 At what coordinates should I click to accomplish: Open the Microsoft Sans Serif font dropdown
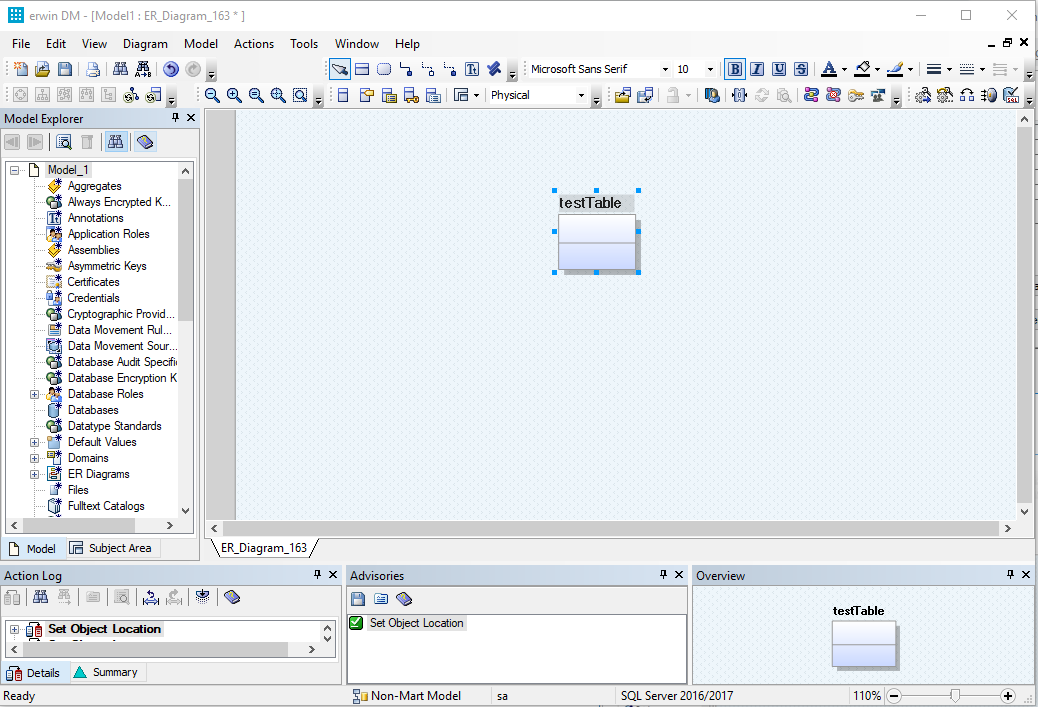point(664,69)
